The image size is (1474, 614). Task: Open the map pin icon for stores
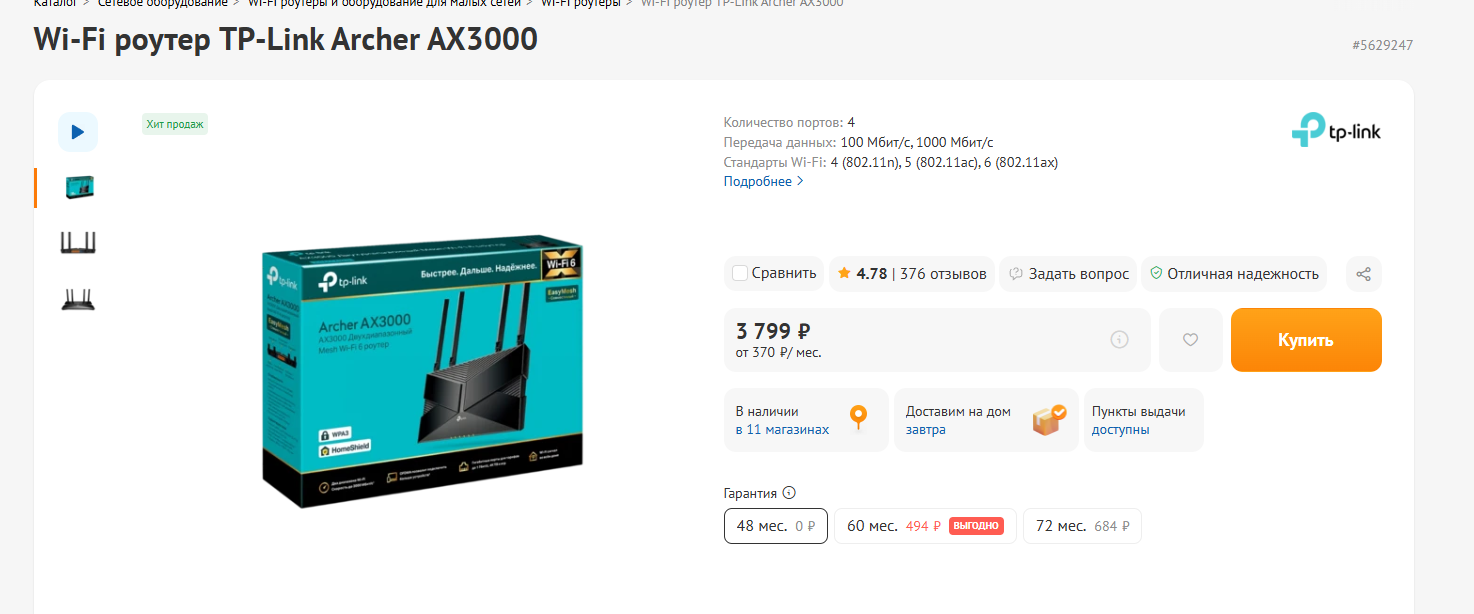coord(857,419)
